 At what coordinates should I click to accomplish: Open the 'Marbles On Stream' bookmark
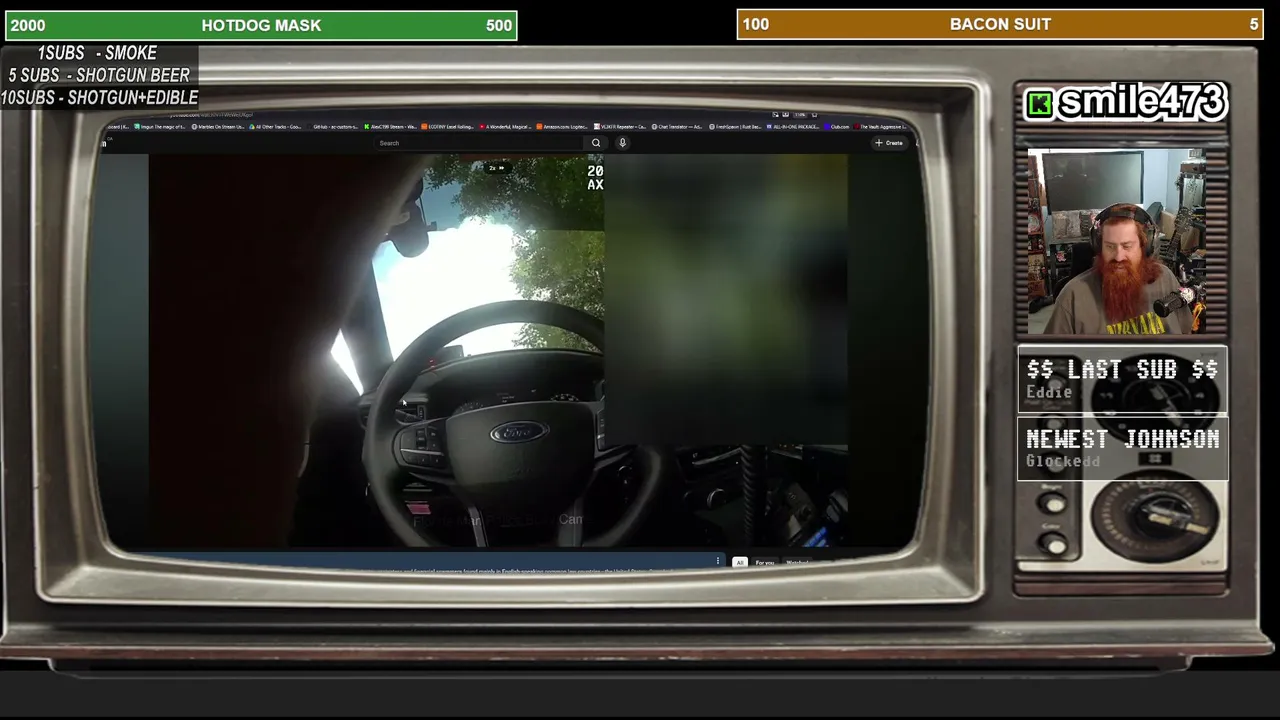click(217, 127)
